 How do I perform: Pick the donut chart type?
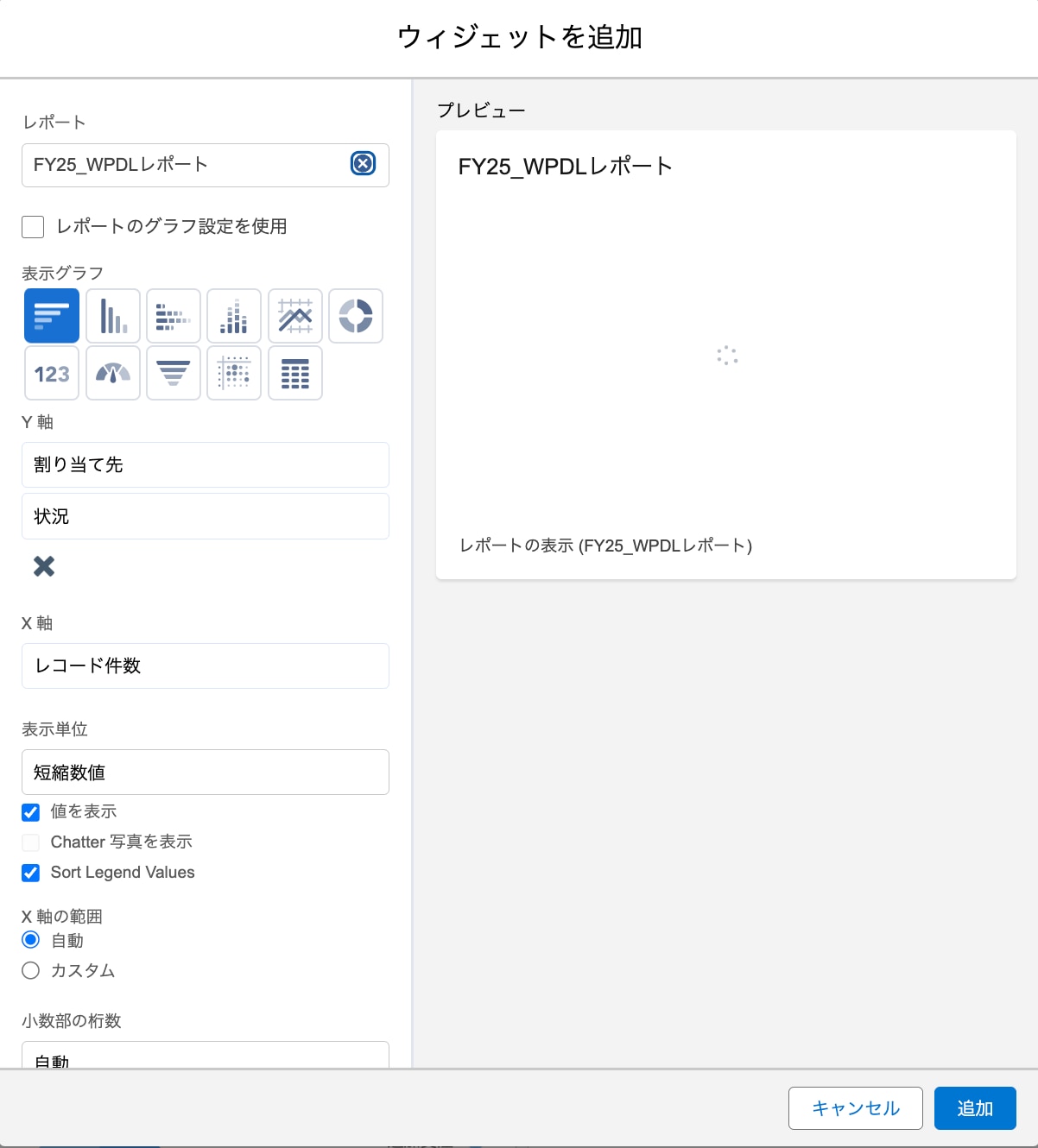(356, 316)
